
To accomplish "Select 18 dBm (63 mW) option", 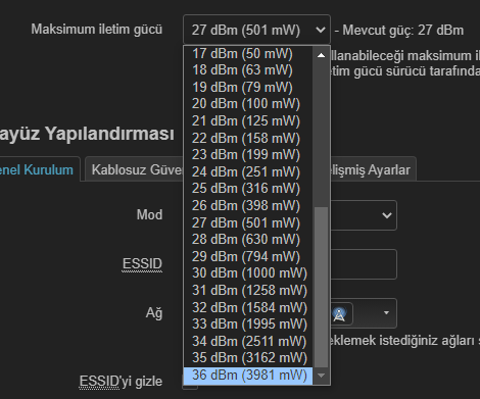I will (x=248, y=70).
